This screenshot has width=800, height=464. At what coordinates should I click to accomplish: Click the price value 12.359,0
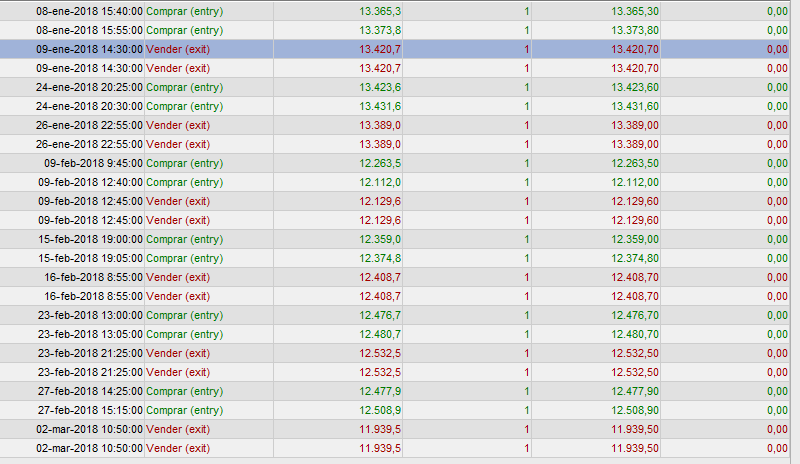pyautogui.click(x=380, y=239)
